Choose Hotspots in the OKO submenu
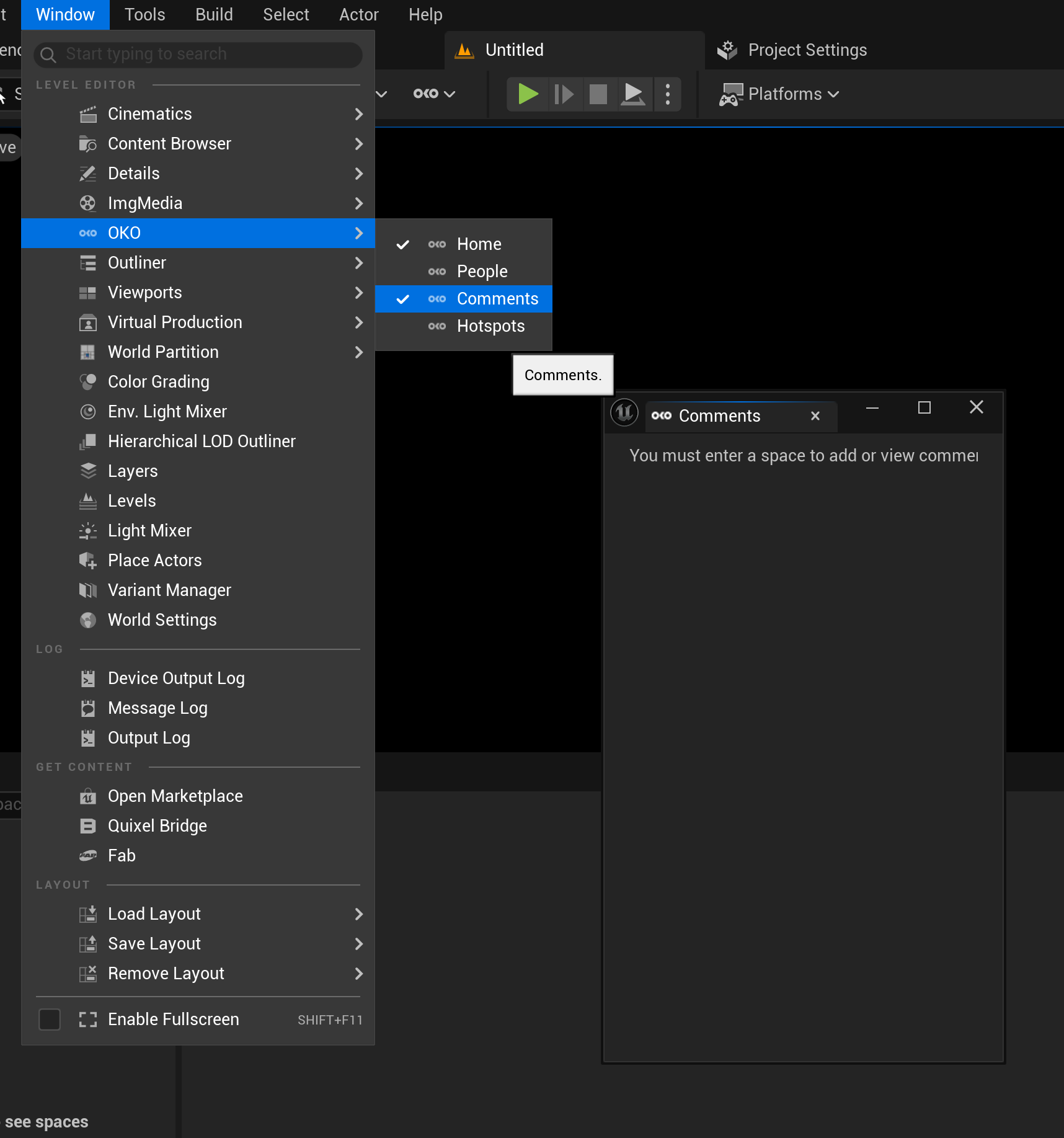This screenshot has width=1064, height=1138. (x=490, y=326)
